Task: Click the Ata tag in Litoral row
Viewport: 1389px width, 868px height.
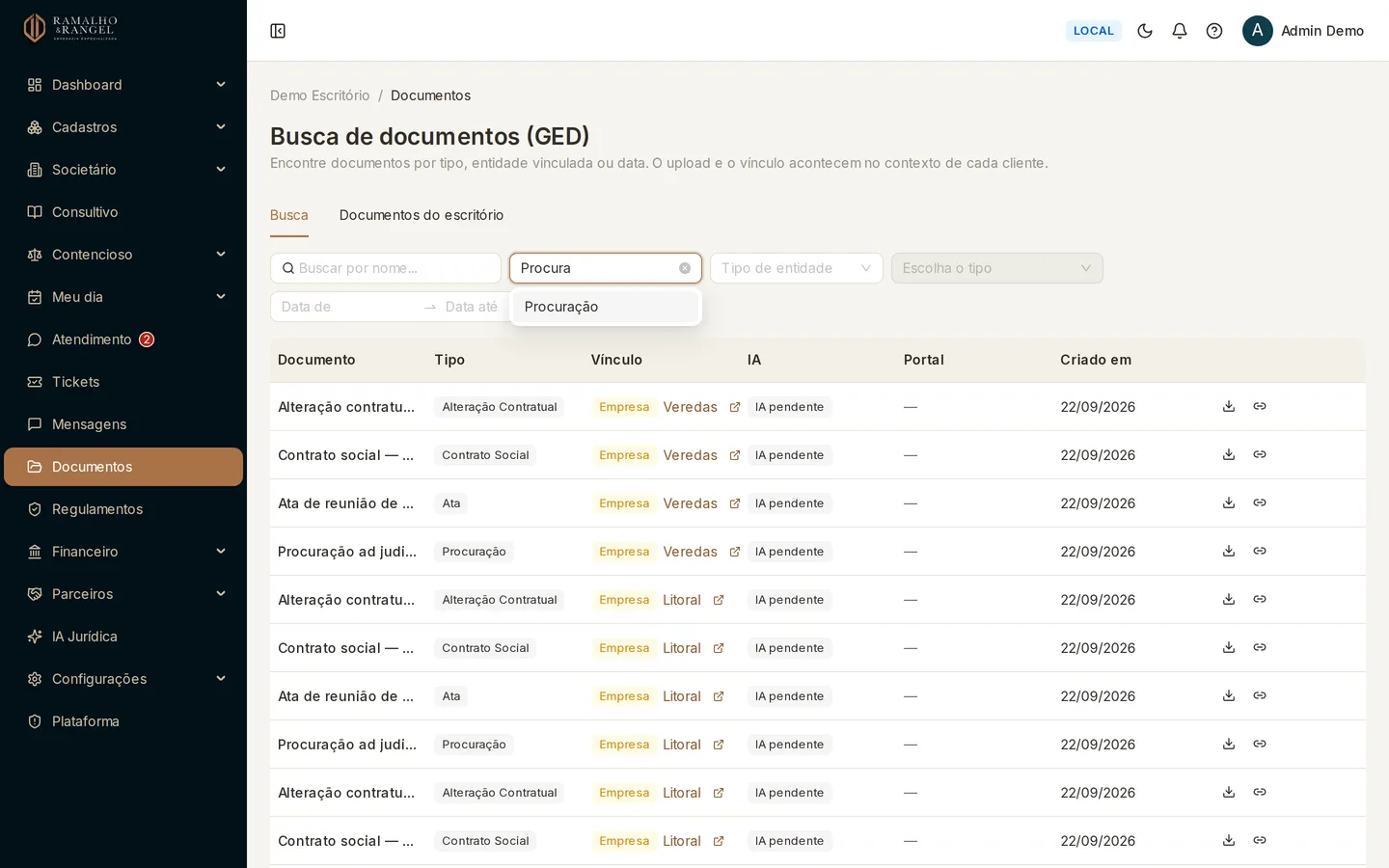Action: pyautogui.click(x=450, y=696)
